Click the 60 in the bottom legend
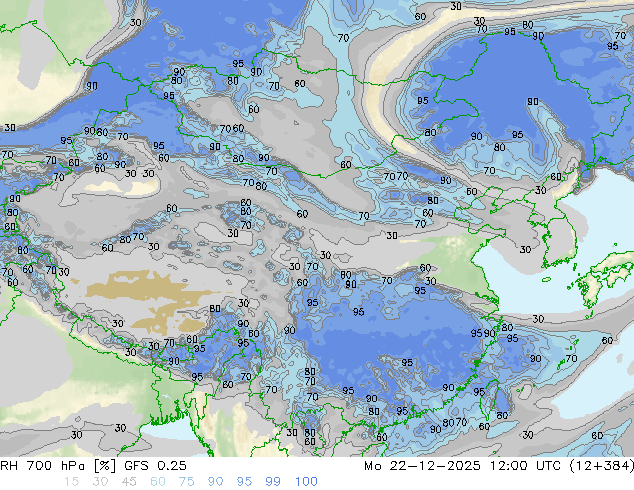634x490 pixels. 158,482
